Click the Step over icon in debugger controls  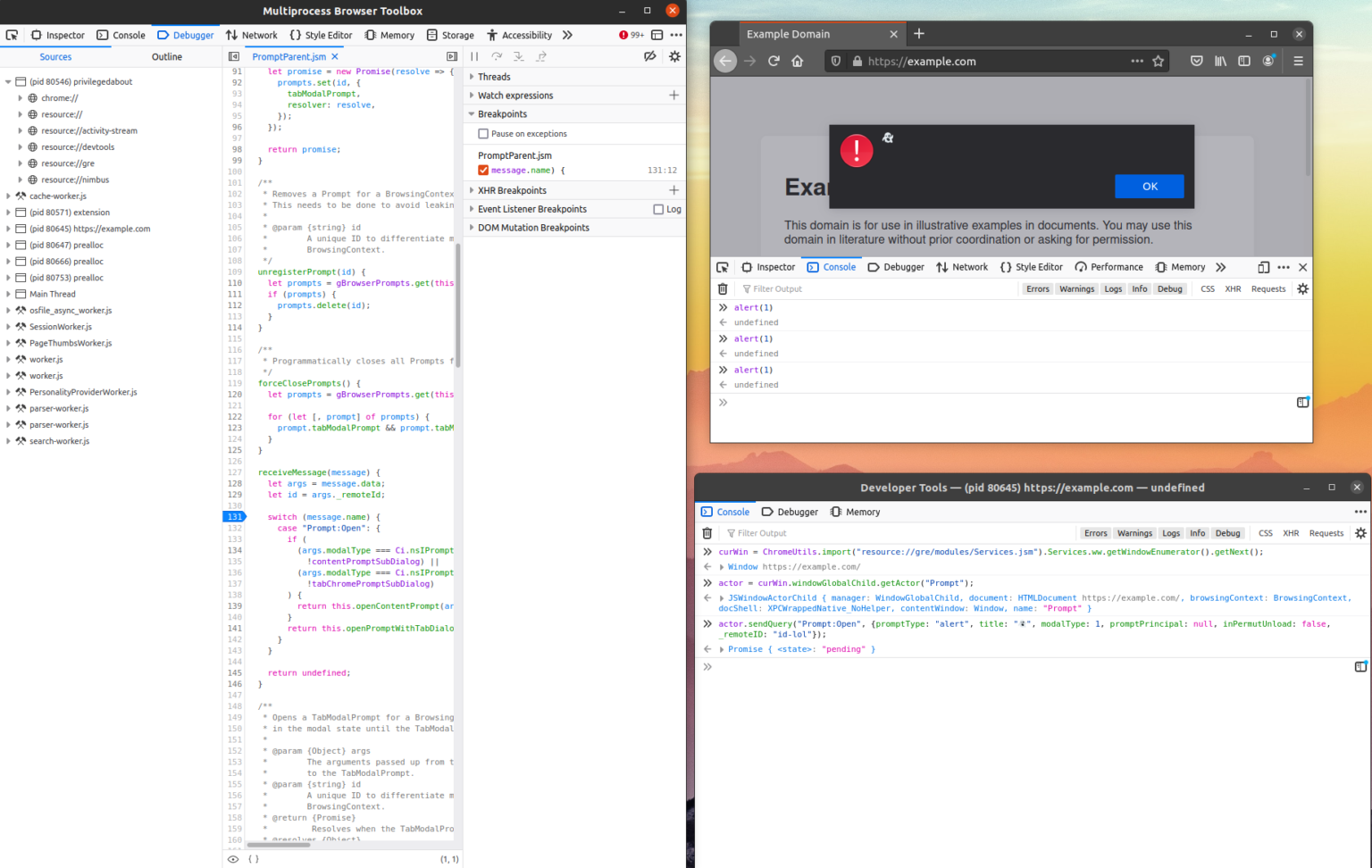tap(497, 55)
